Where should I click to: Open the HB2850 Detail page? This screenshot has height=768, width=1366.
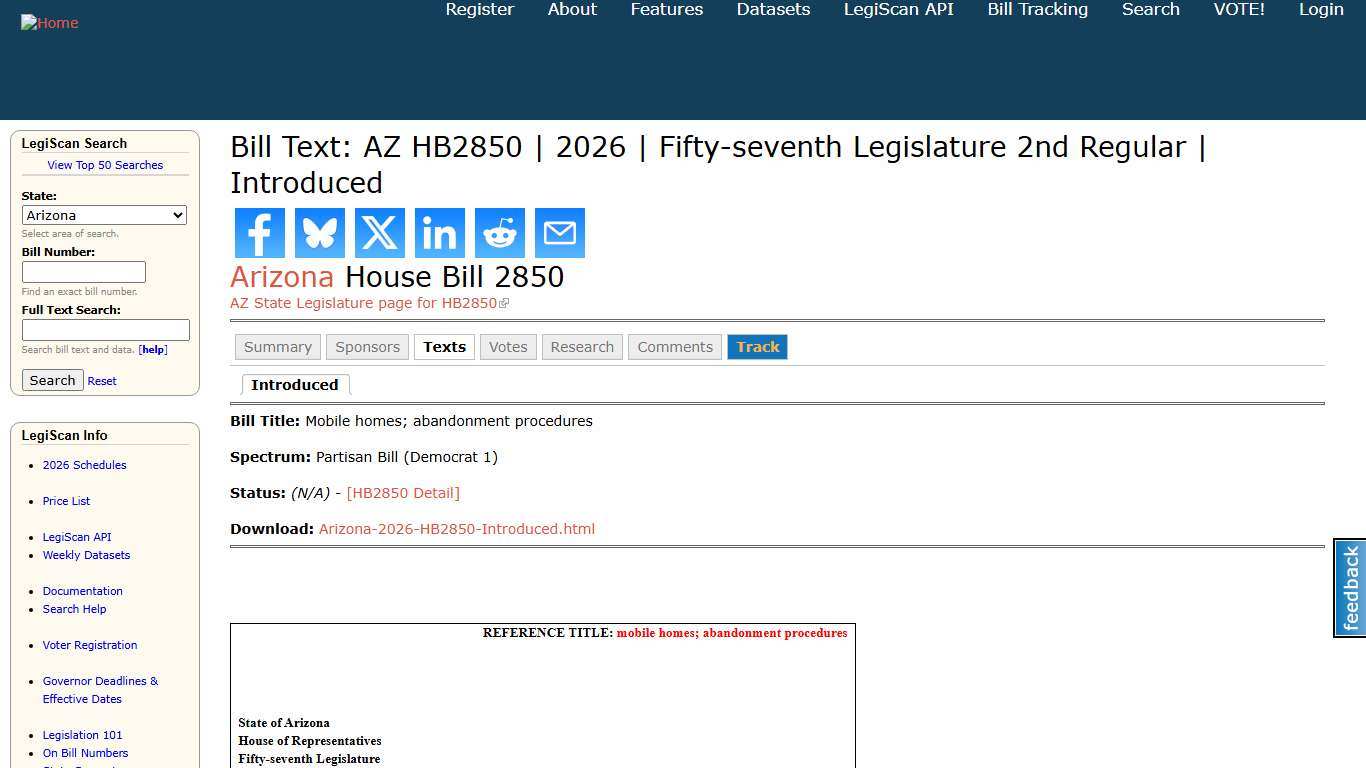(x=403, y=492)
